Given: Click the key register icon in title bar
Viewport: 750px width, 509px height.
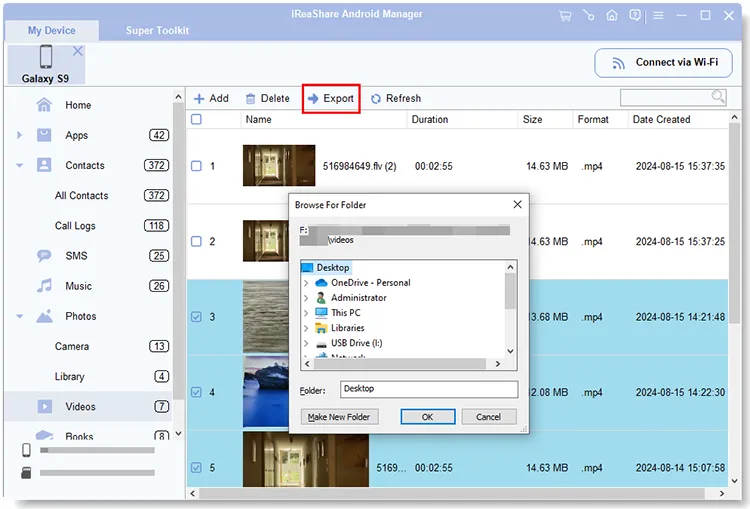Looking at the screenshot, I should point(588,16).
